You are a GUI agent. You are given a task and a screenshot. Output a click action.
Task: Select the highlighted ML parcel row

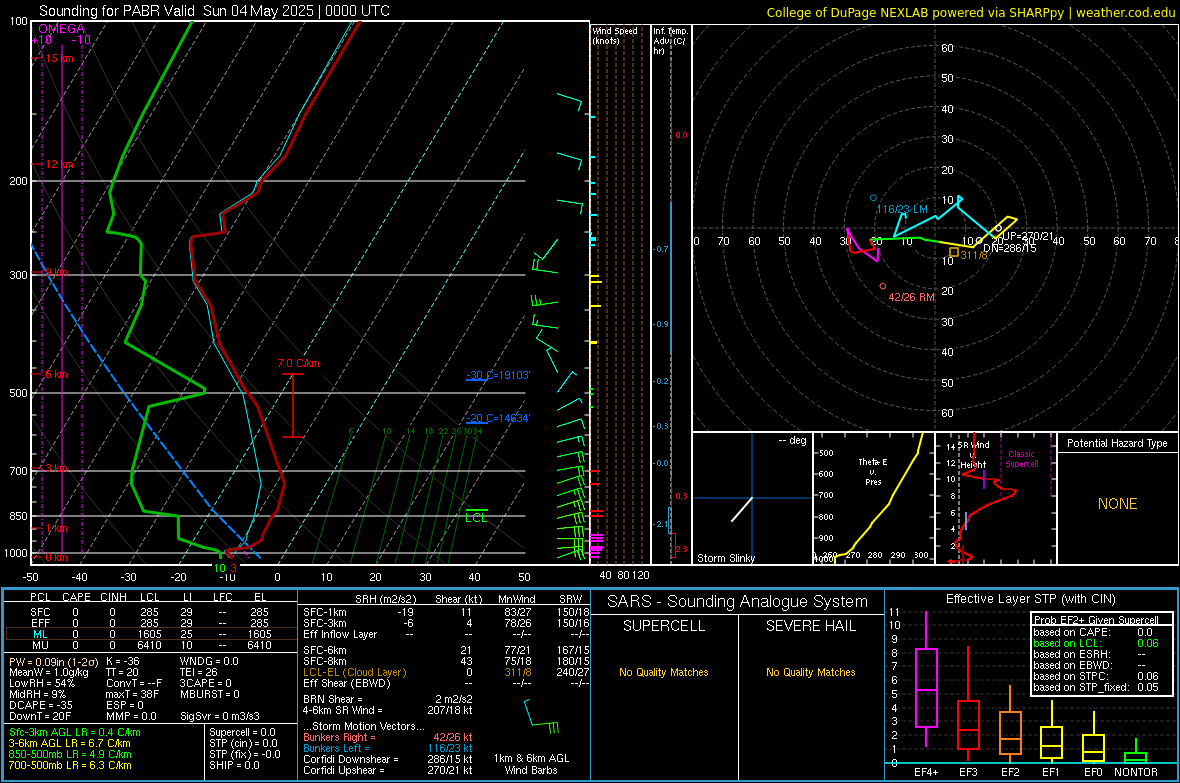[151, 634]
